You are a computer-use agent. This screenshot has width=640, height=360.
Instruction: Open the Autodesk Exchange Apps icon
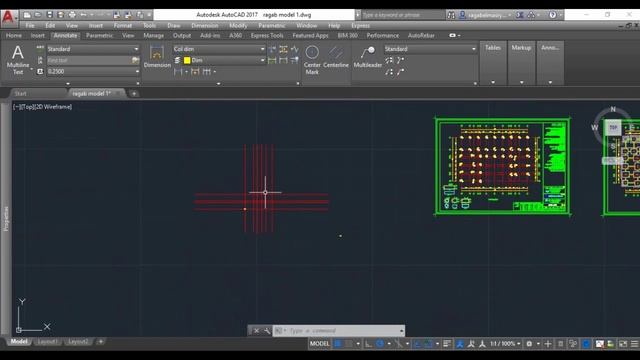[x=520, y=15]
